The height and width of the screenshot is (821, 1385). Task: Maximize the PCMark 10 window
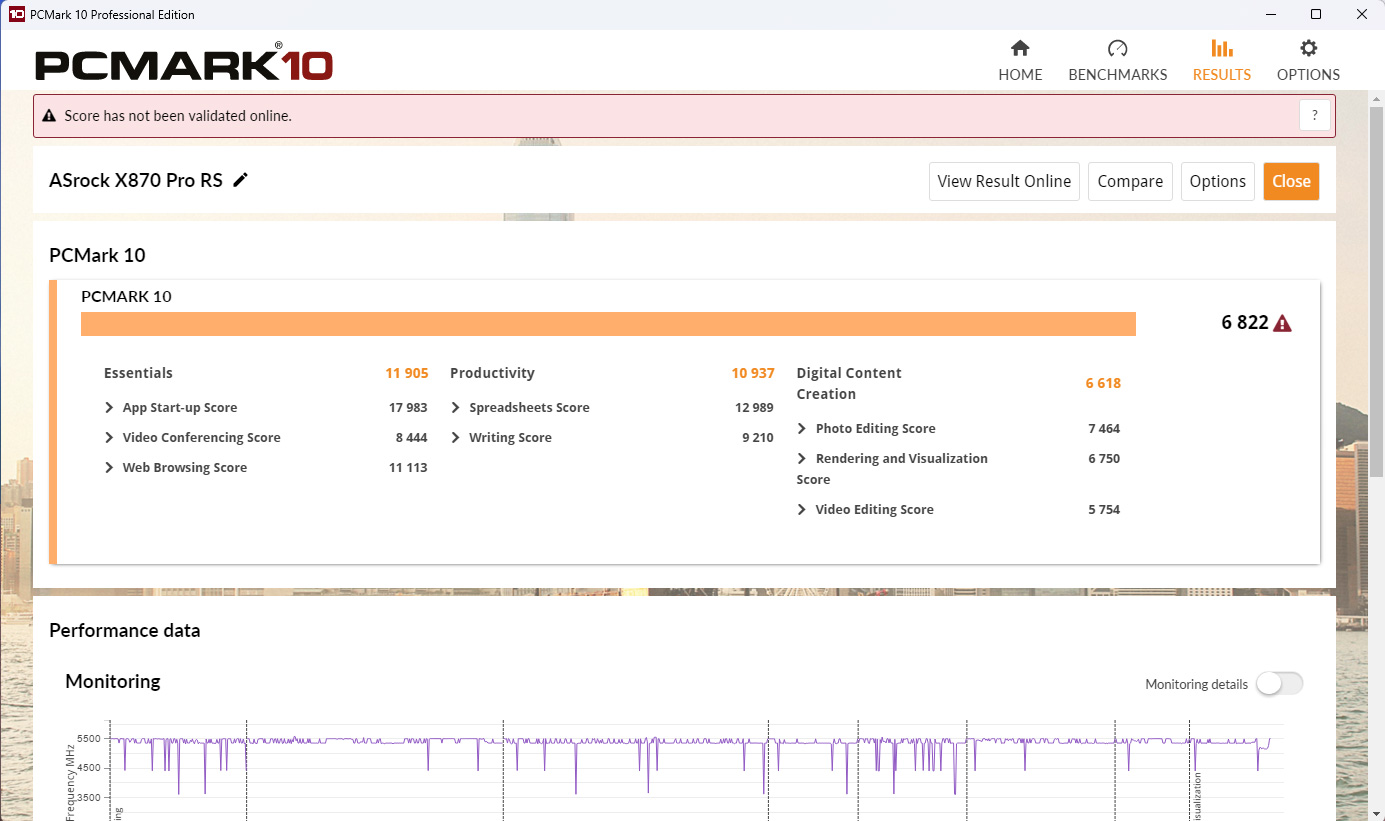(x=1316, y=14)
